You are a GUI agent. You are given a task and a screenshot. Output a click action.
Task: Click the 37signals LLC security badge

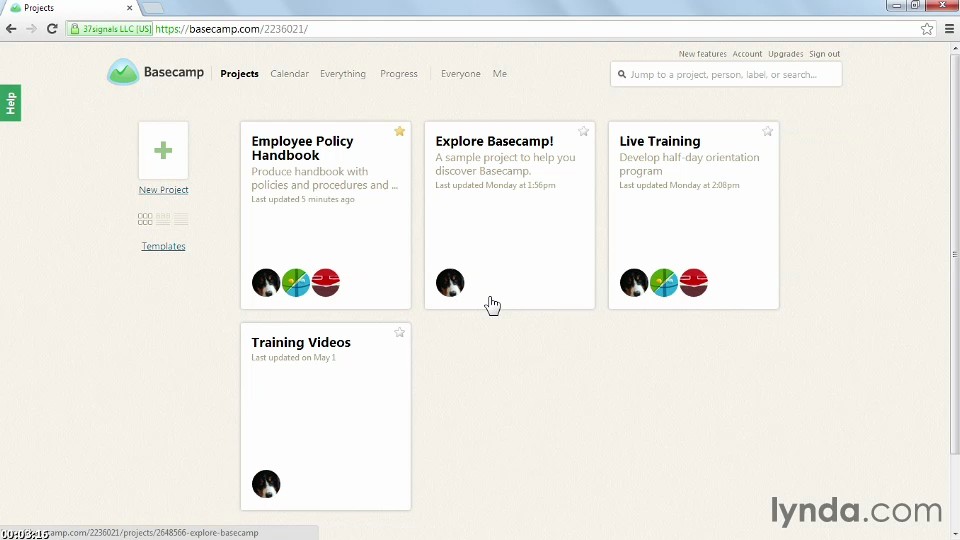point(110,29)
